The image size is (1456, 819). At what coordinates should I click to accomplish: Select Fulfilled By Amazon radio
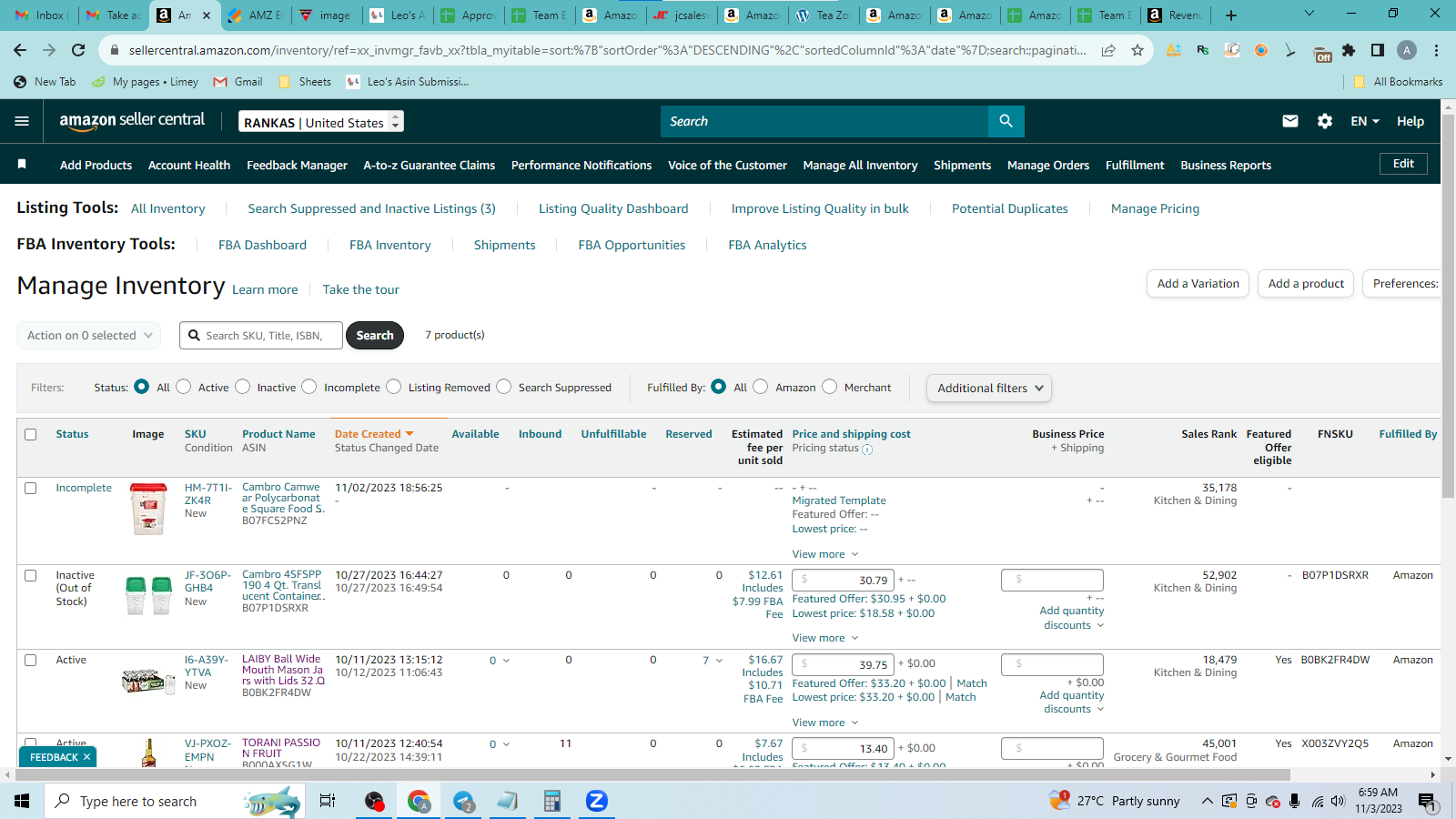coord(761,387)
